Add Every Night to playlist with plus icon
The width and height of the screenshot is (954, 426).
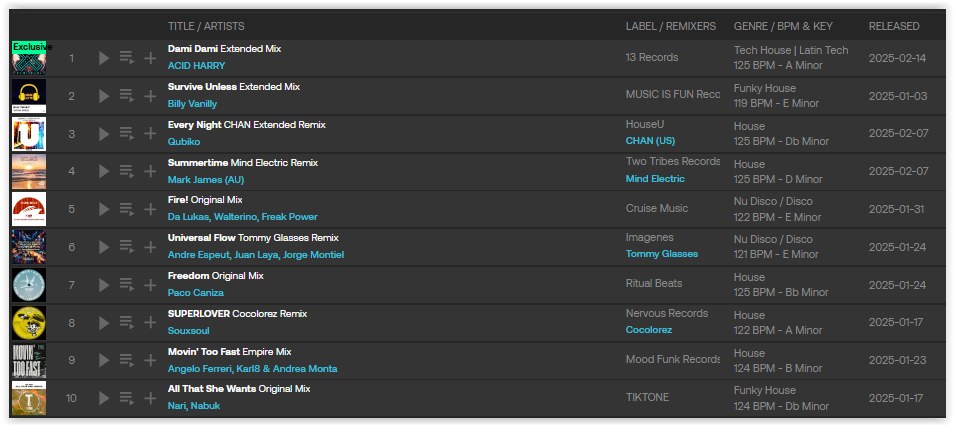pos(150,134)
